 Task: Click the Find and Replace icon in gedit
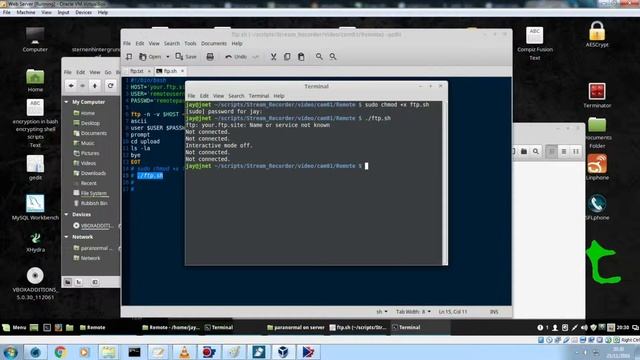click(333, 57)
